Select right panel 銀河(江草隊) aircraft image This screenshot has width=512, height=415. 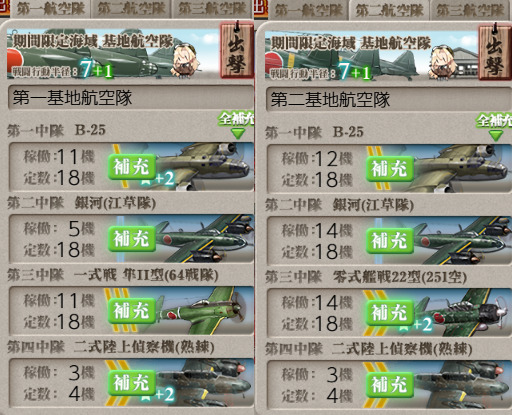coord(462,240)
